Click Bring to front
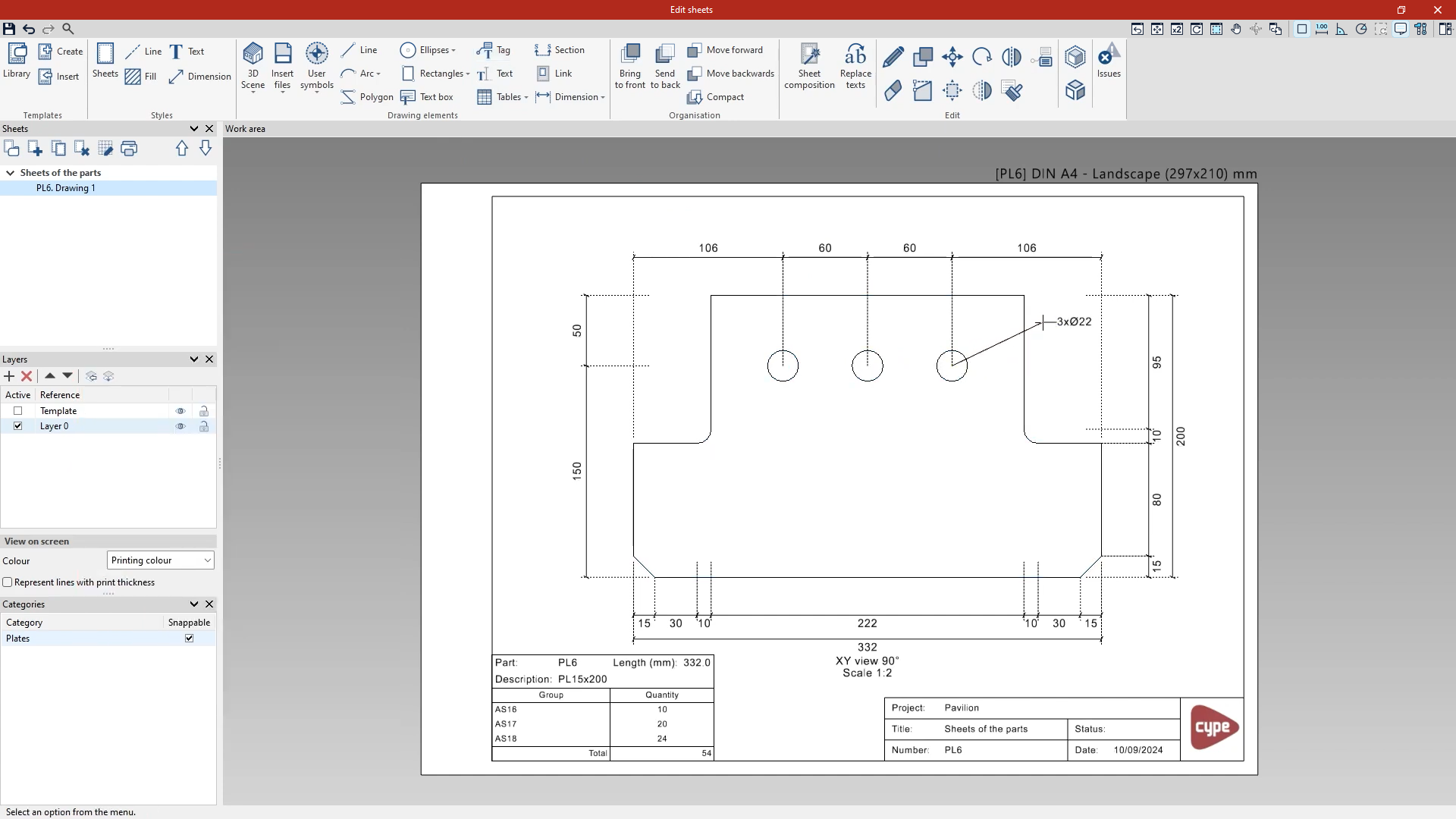Screen dimensions: 1456x819 tap(630, 66)
